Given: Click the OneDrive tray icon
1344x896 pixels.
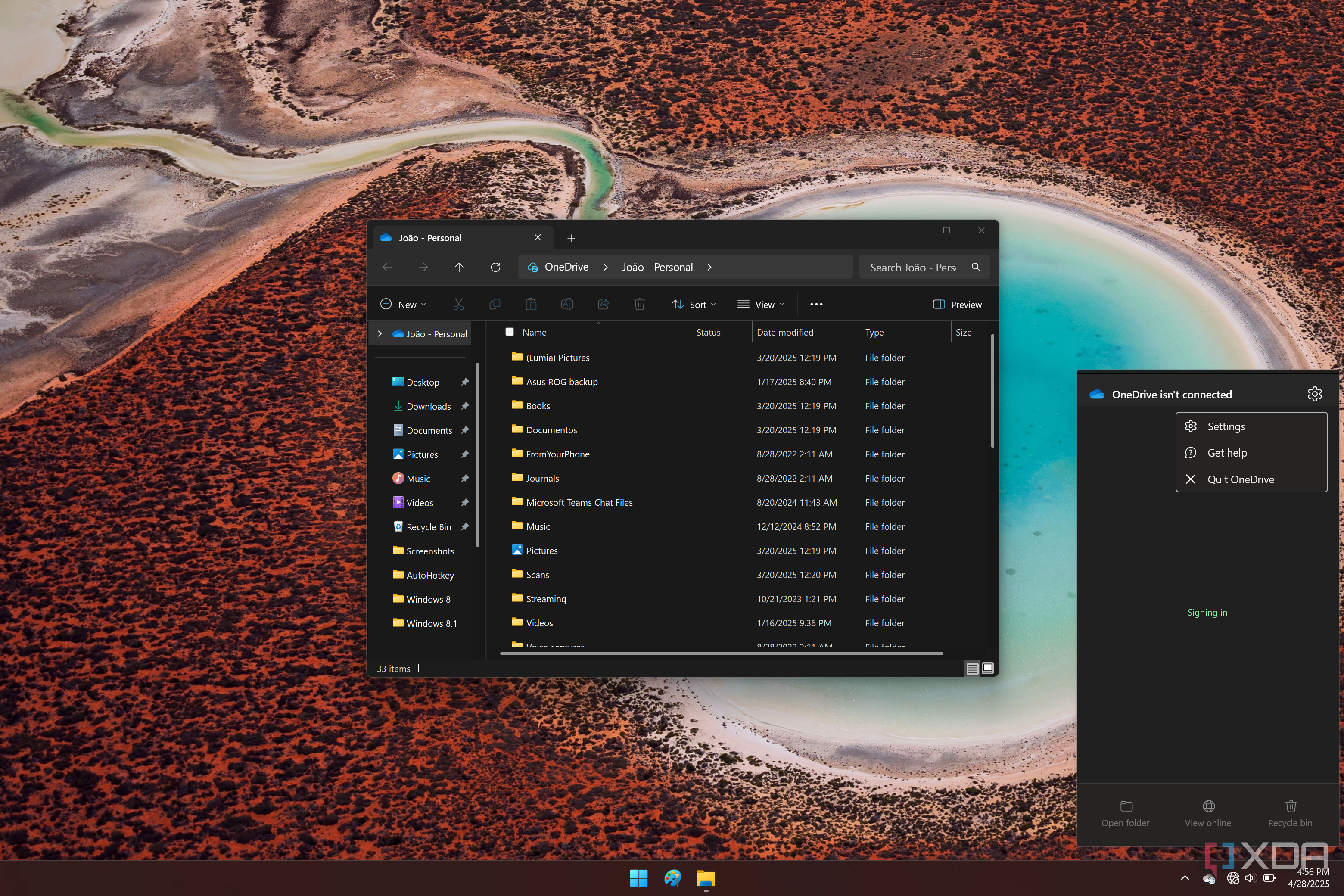Looking at the screenshot, I should coord(1209,878).
